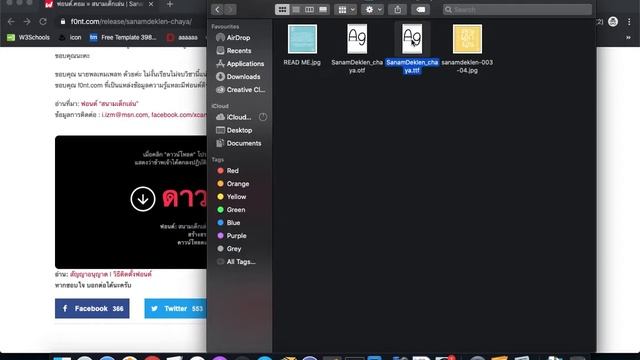Open Recents in the Finder sidebar
Viewport: 640px width, 360px height.
(x=239, y=51)
